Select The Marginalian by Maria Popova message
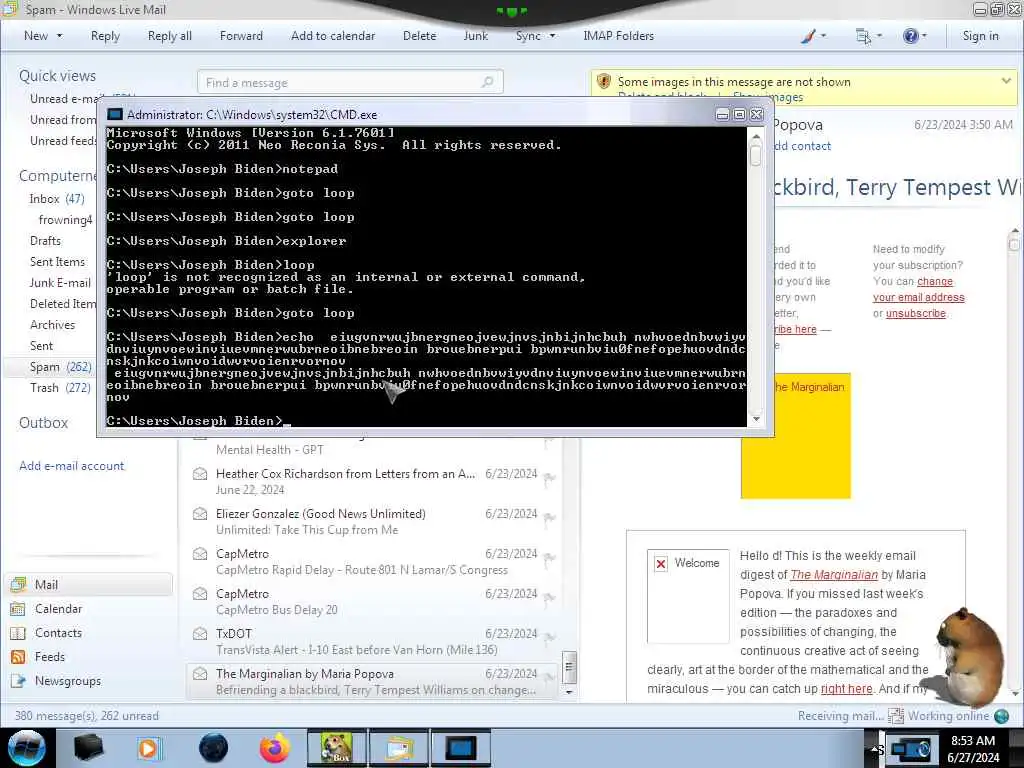Image resolution: width=1024 pixels, height=768 pixels. click(372, 681)
